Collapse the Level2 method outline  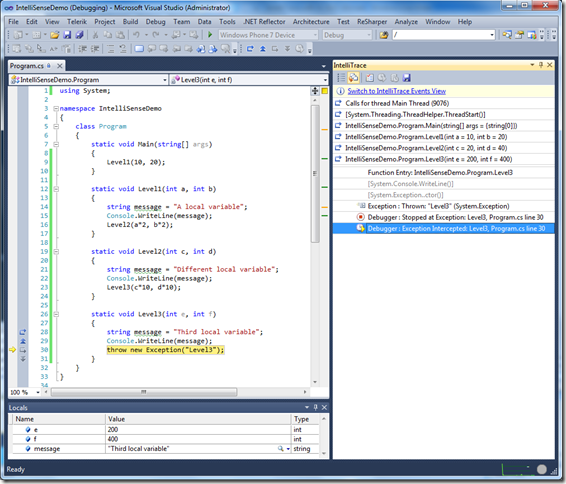coord(56,252)
